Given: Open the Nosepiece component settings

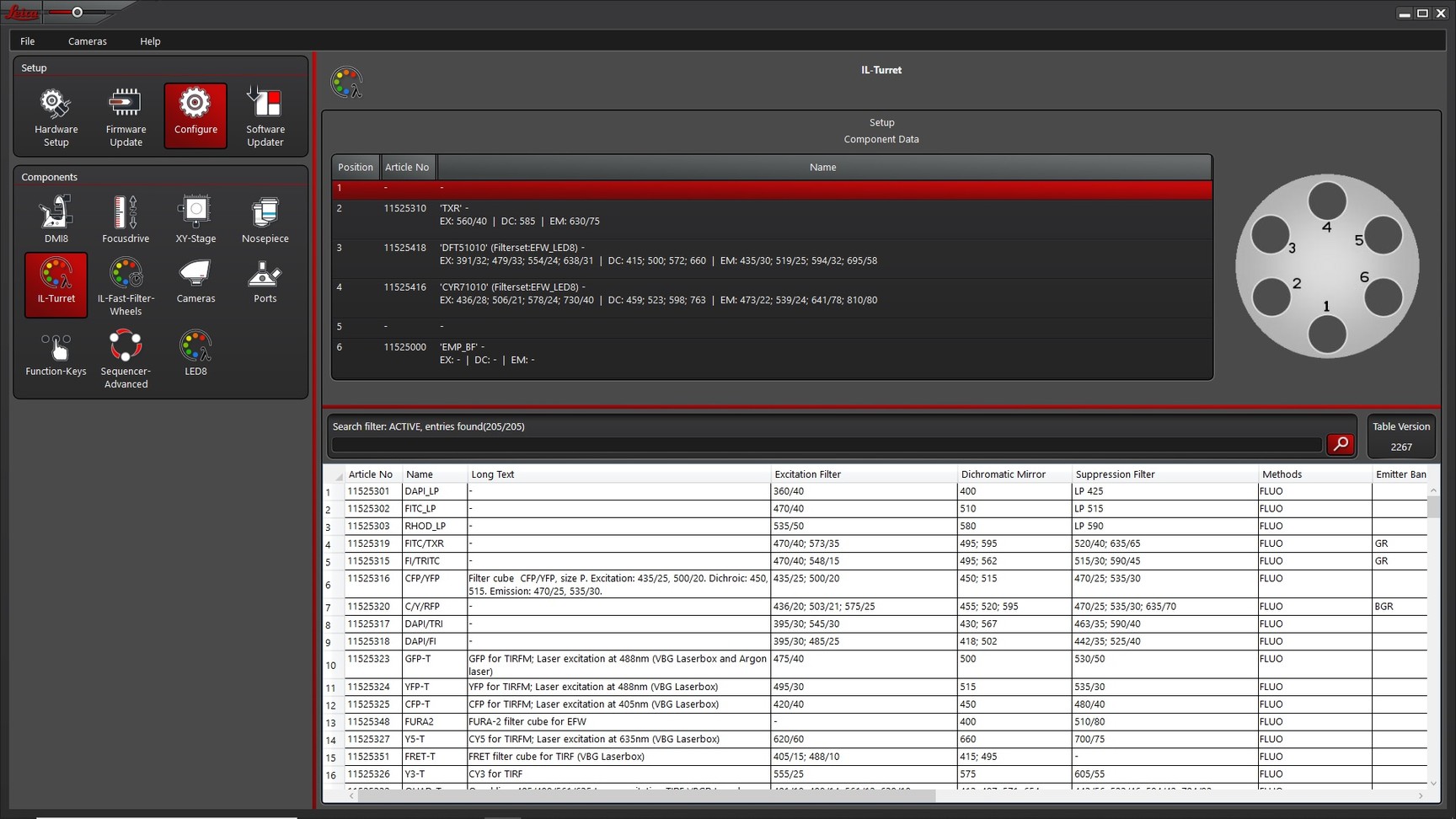Looking at the screenshot, I should click(265, 219).
